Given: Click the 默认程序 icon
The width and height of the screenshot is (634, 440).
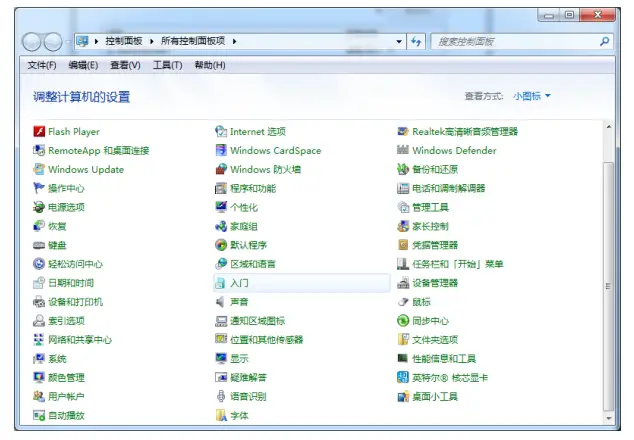Looking at the screenshot, I should tap(221, 245).
